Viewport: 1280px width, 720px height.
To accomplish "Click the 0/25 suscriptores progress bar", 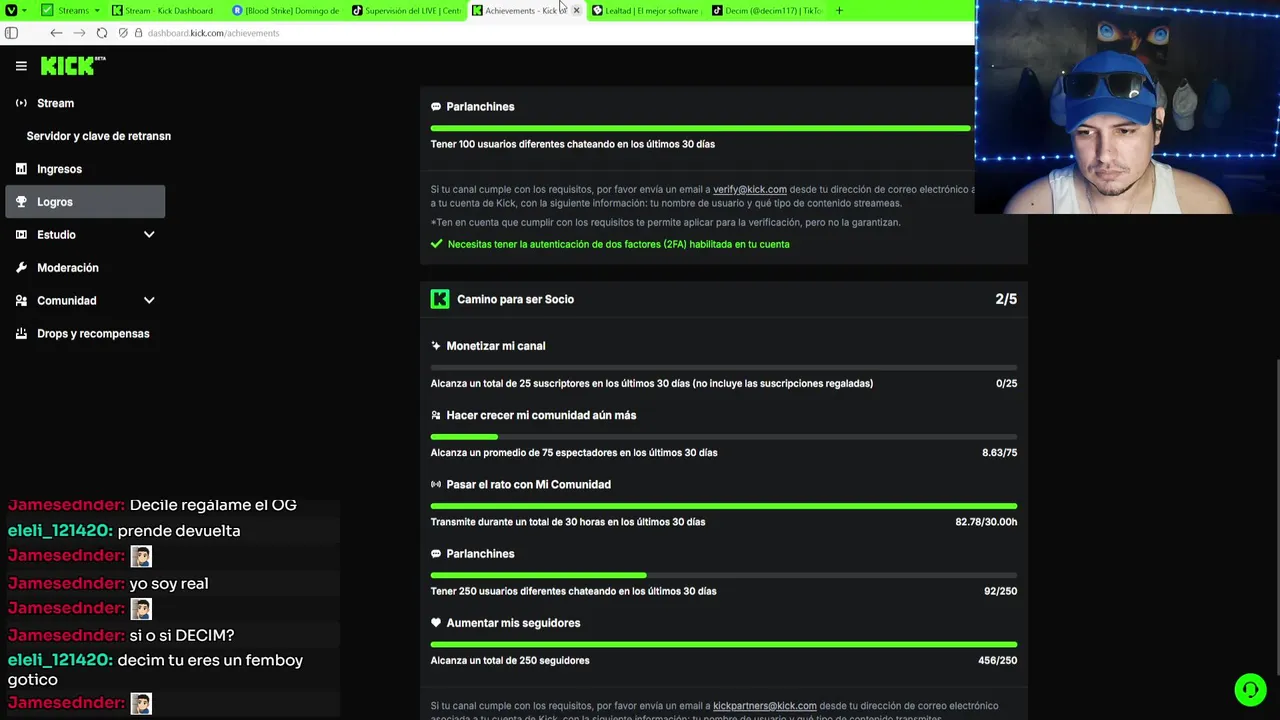I will [724, 368].
